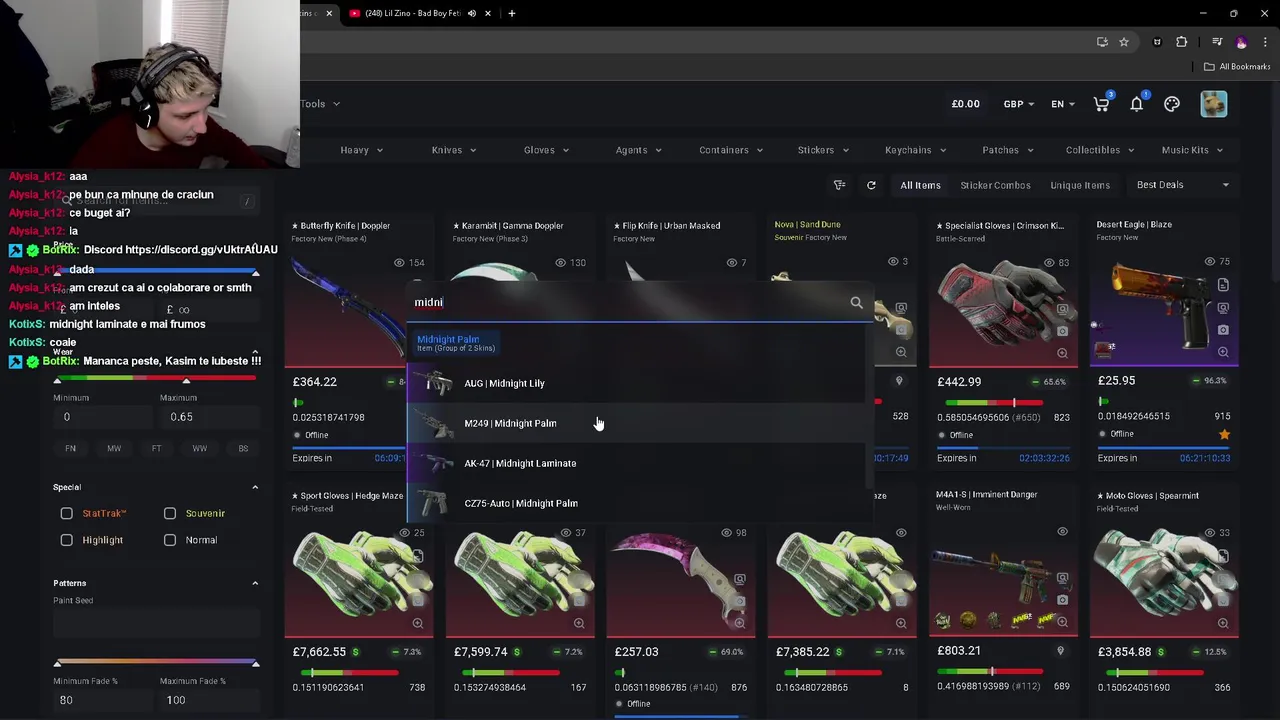Image resolution: width=1280 pixels, height=720 pixels.
Task: Click the Specialist Gloves Crimson camera icon
Action: 1062,331
